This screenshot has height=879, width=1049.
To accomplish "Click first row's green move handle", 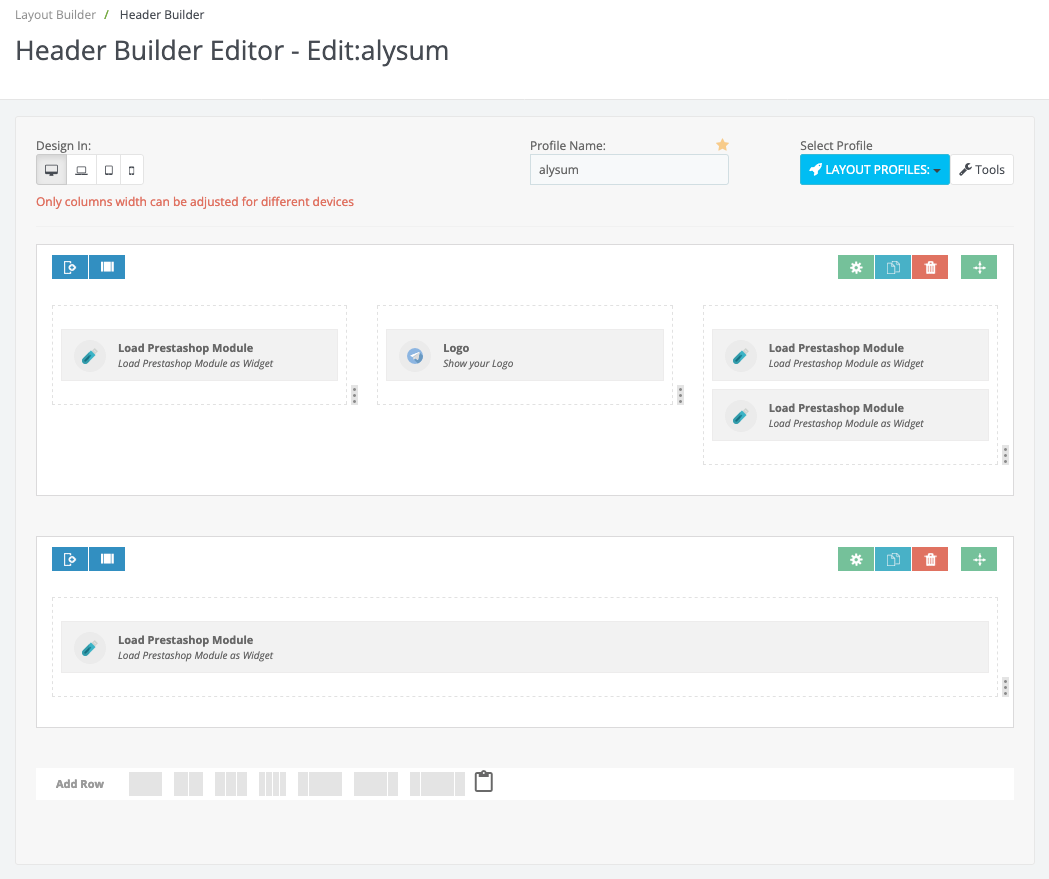I will click(979, 268).
